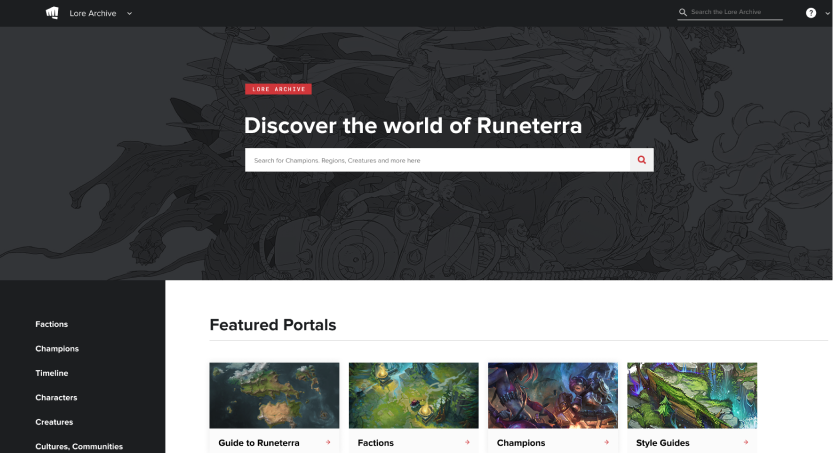Click the arrow on Style Guides card
Screen dimensions: 833x453
[x=746, y=442]
